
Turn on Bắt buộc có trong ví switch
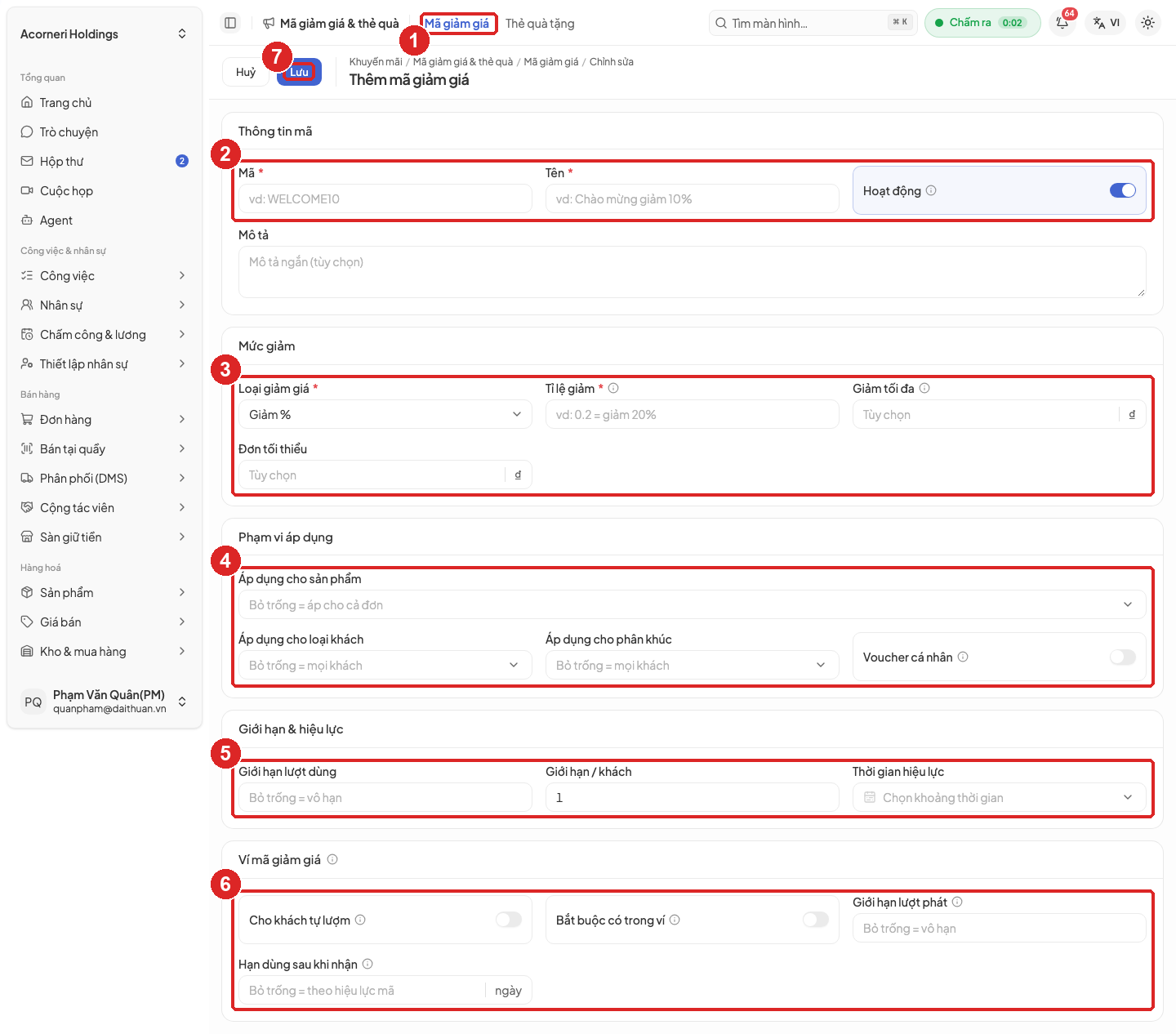(x=816, y=920)
